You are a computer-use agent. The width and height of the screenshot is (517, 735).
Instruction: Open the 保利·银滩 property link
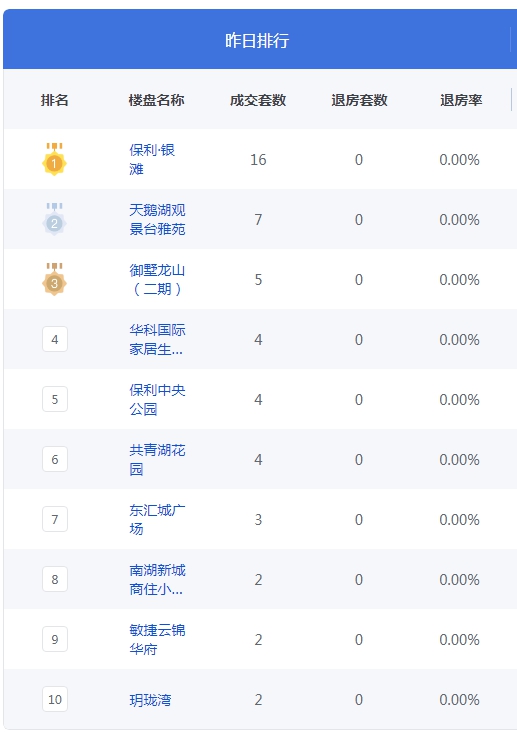coord(152,159)
